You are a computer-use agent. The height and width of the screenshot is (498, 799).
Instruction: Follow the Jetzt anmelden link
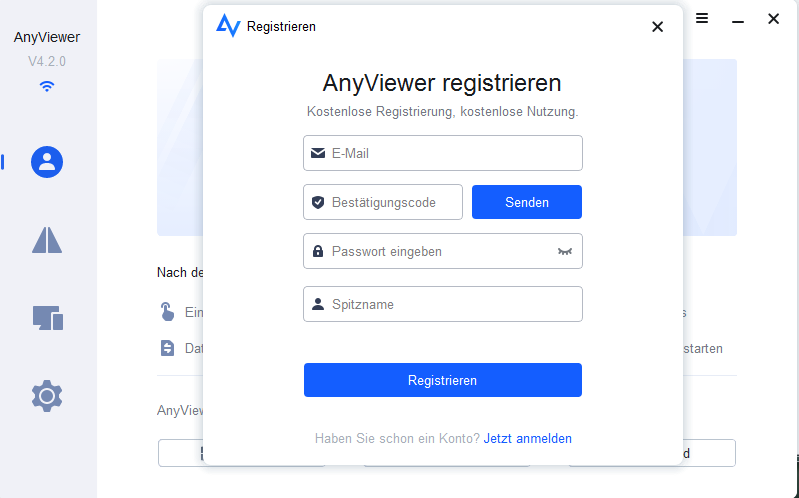point(527,438)
